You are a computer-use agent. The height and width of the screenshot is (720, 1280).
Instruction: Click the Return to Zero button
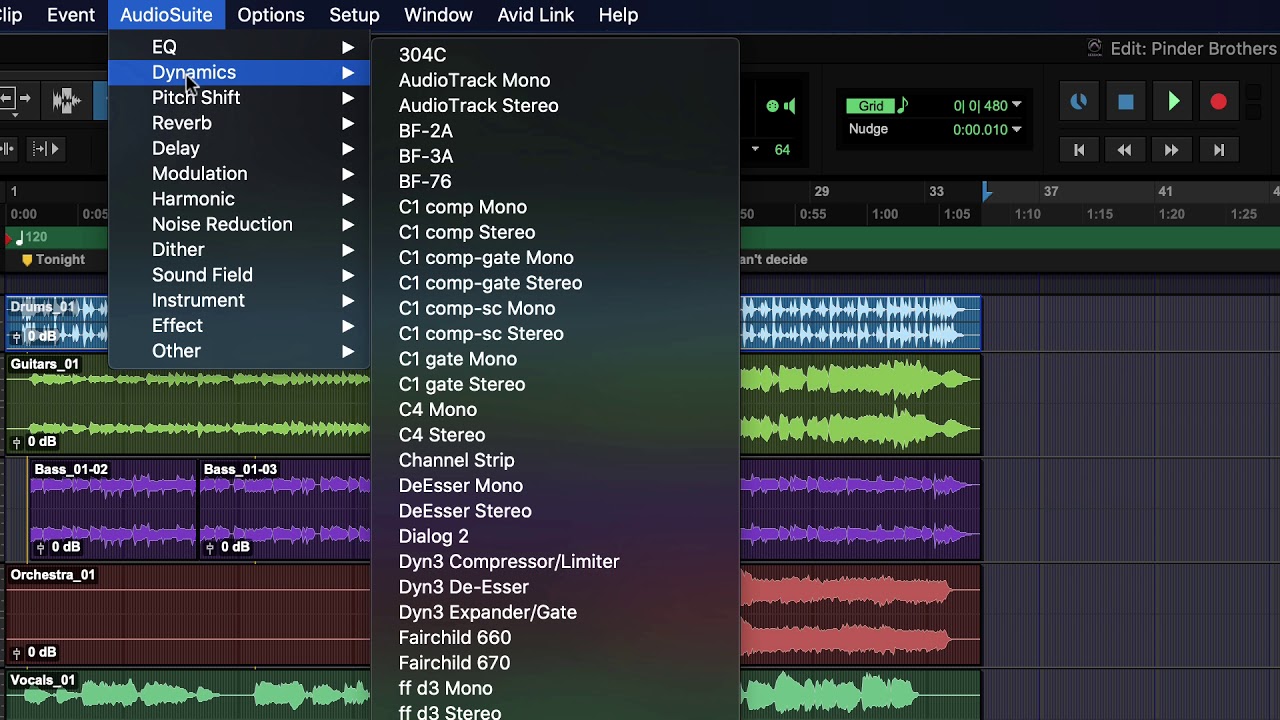click(1078, 150)
